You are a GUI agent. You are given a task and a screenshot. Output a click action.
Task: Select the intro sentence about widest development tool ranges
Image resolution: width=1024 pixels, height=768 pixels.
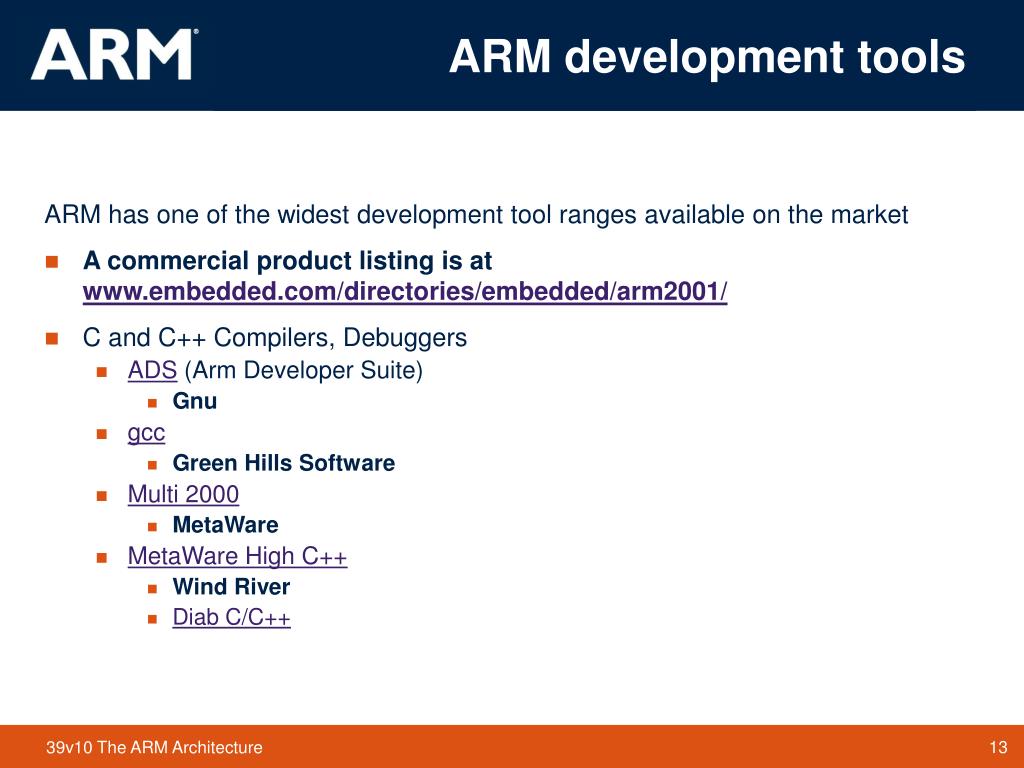(477, 215)
